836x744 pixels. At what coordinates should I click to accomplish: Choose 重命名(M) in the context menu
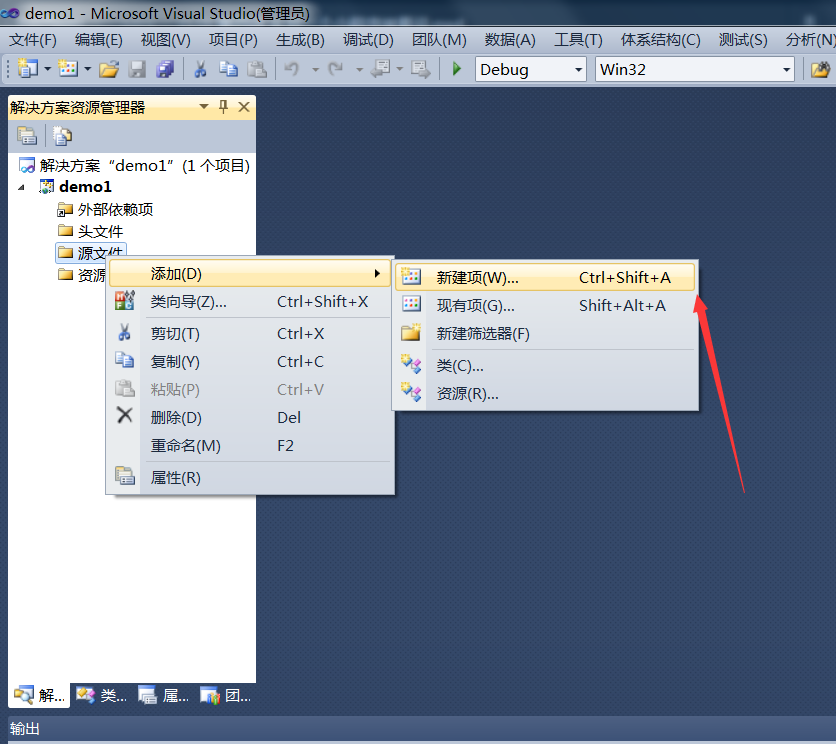tap(250, 446)
